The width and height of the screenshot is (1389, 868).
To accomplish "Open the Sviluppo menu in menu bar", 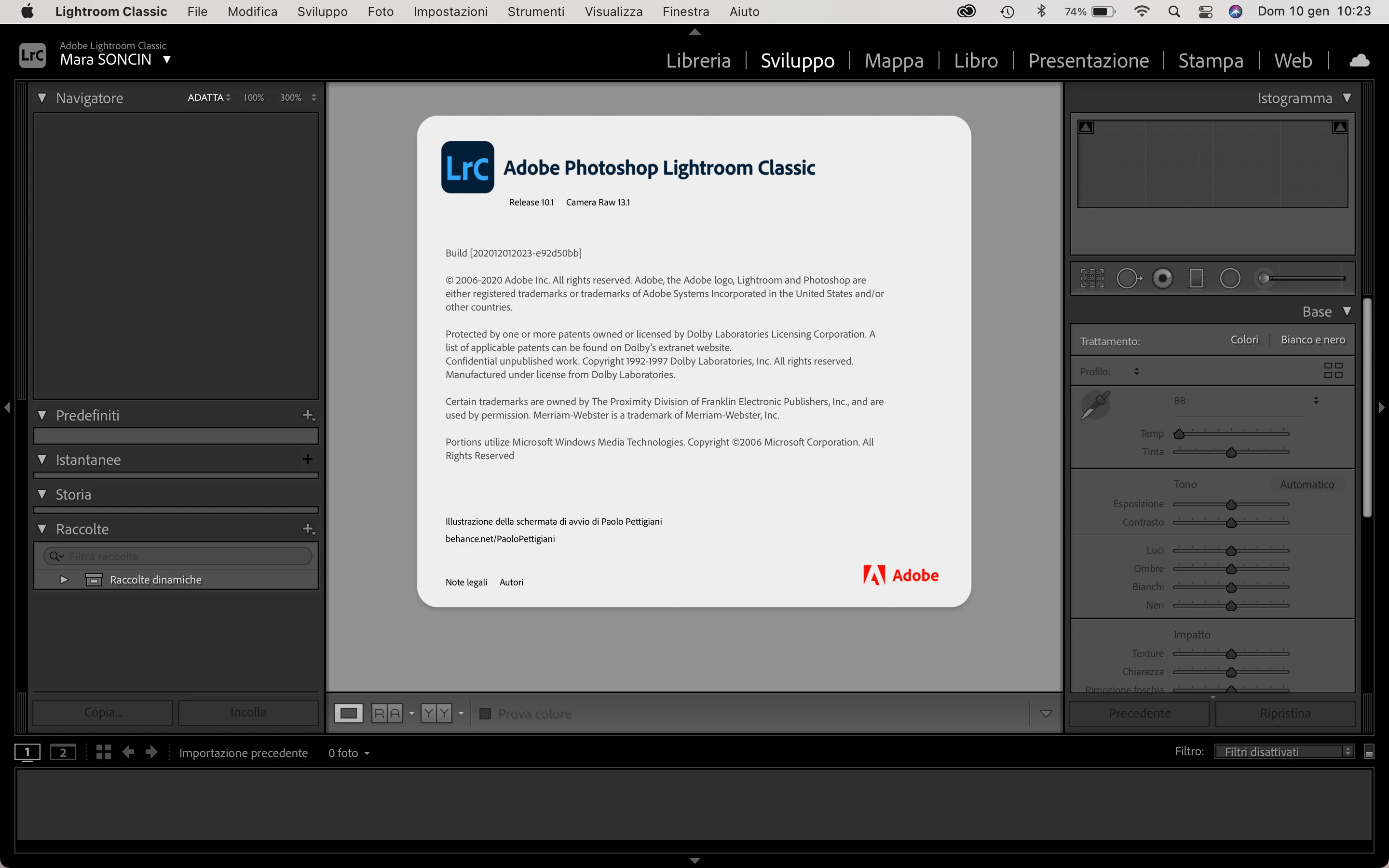I will click(322, 12).
